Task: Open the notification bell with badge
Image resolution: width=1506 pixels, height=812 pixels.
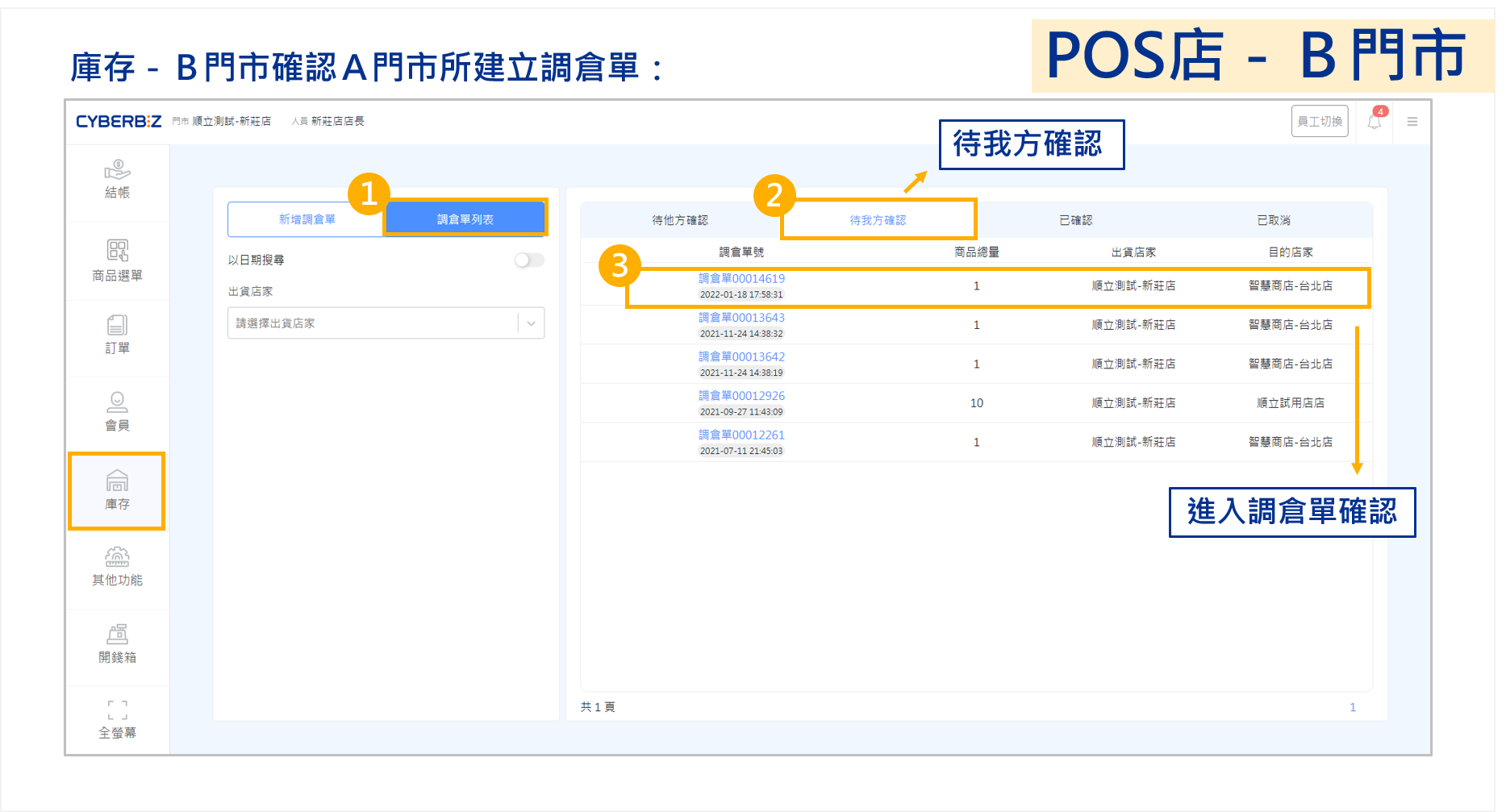Action: point(1375,122)
